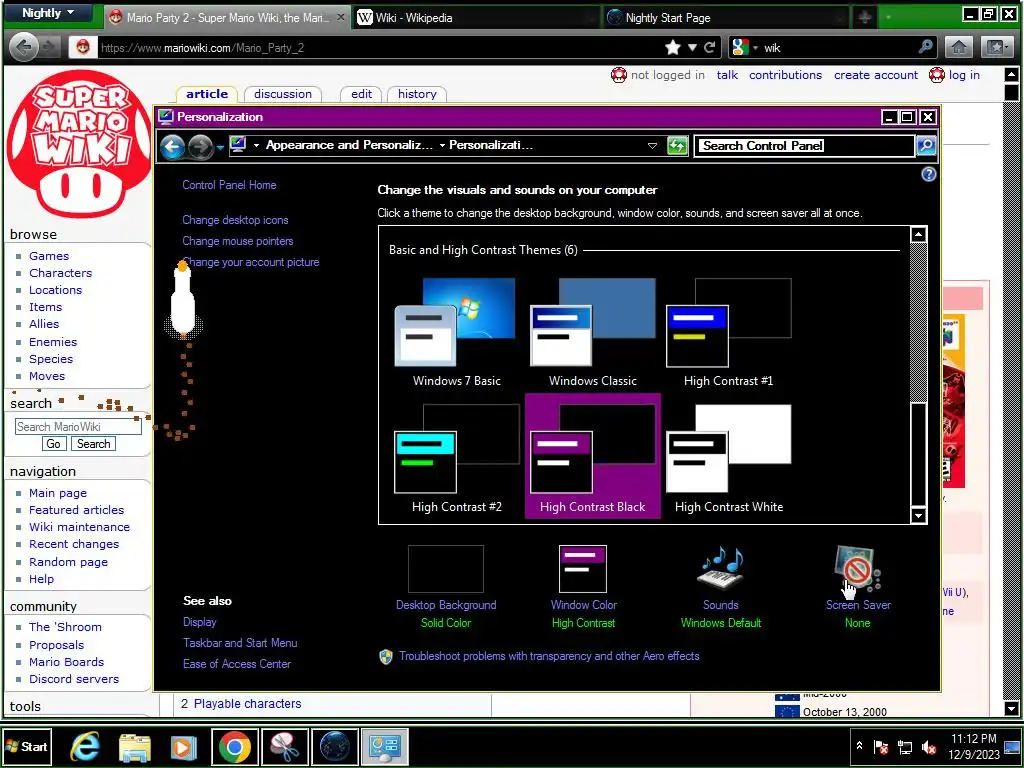Open Internet Explorer from the taskbar
Screen dimensions: 1024x768
[85, 747]
